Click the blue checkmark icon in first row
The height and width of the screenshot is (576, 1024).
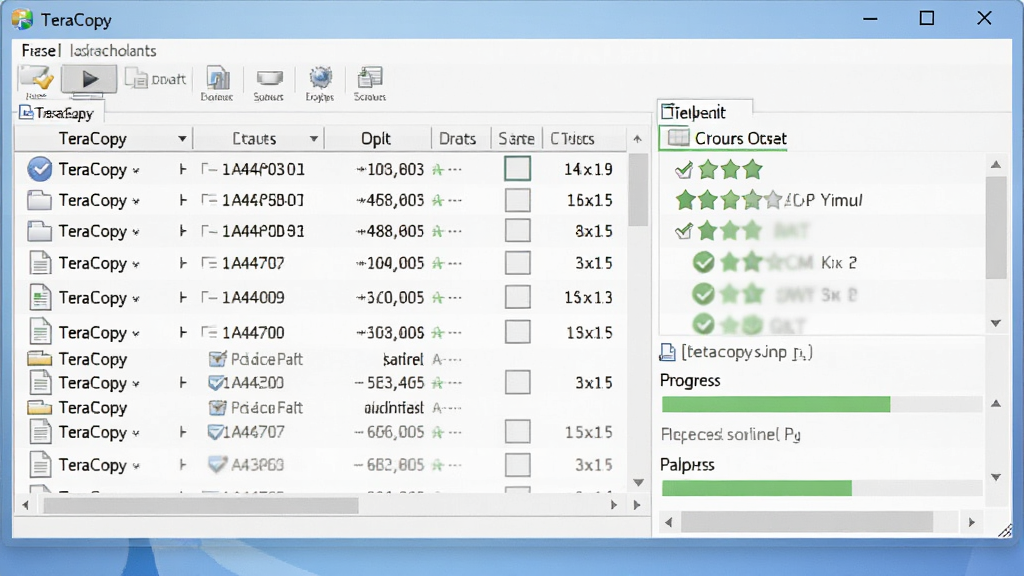point(40,169)
